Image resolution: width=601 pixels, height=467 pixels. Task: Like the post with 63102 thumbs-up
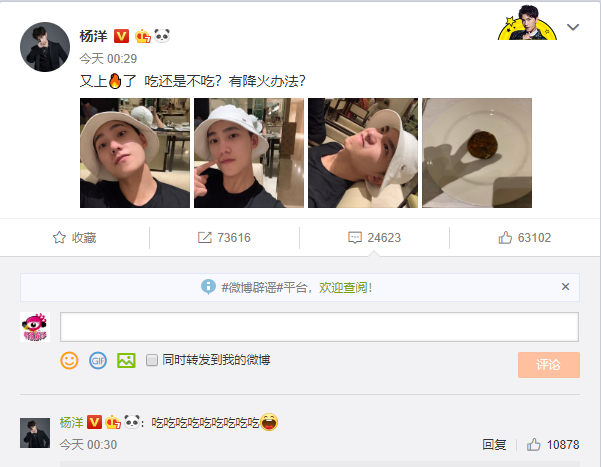(505, 237)
